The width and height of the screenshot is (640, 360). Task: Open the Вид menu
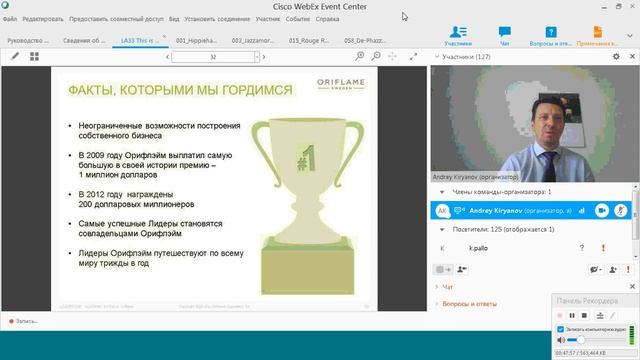point(174,19)
